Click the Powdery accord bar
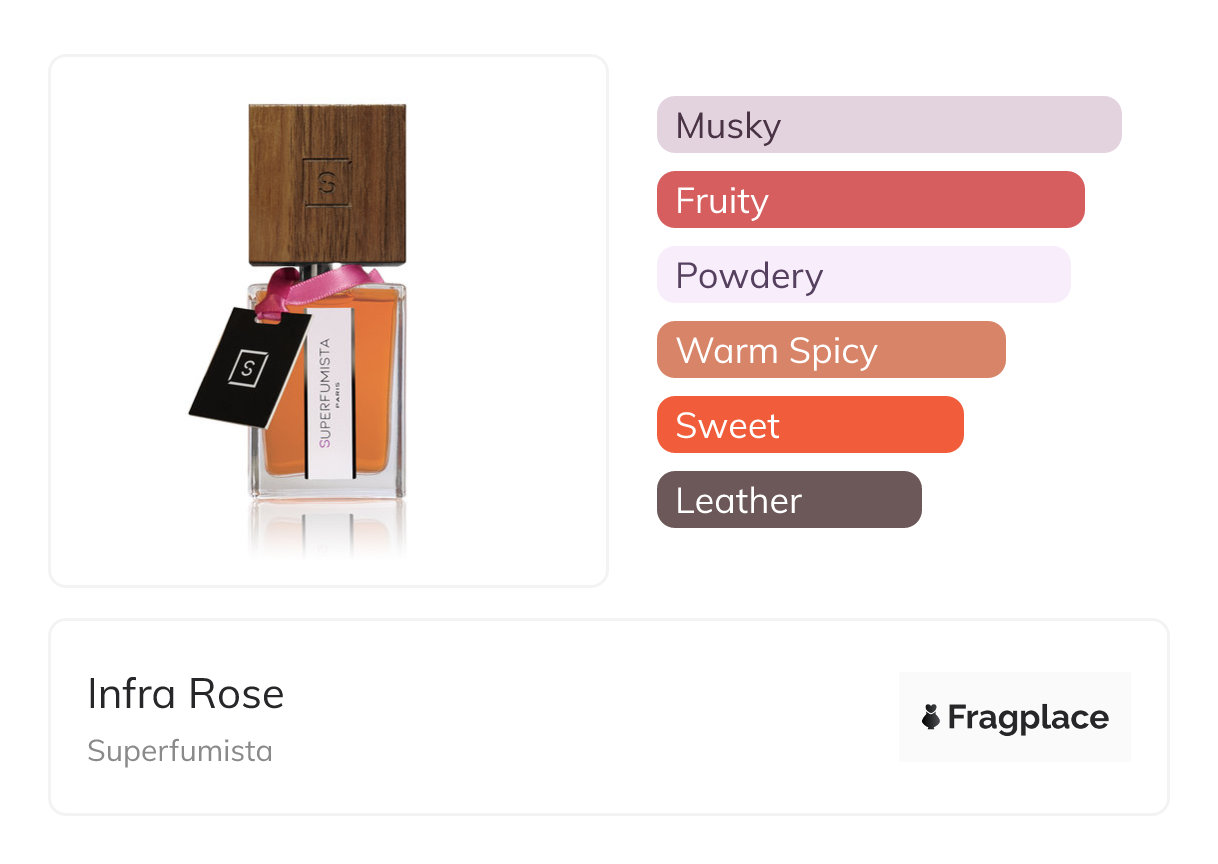This screenshot has width=1218, height=864. tap(863, 275)
